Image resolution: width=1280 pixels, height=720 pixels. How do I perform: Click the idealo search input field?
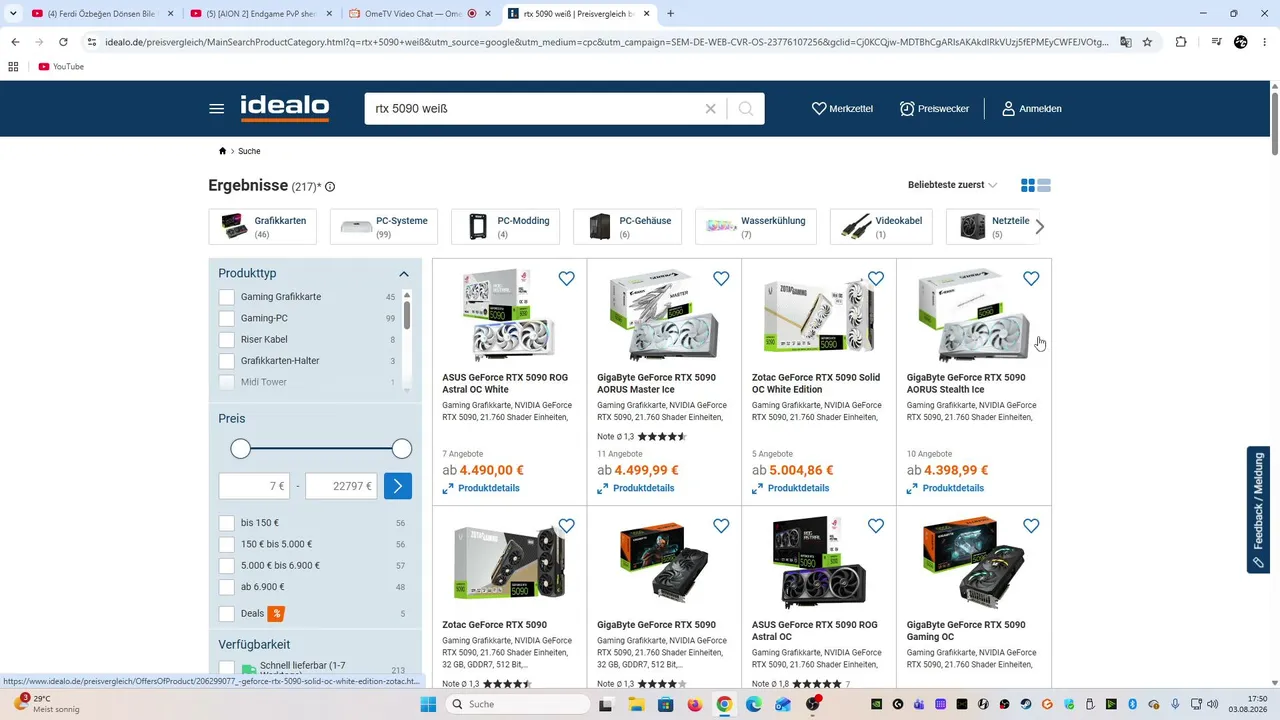535,109
